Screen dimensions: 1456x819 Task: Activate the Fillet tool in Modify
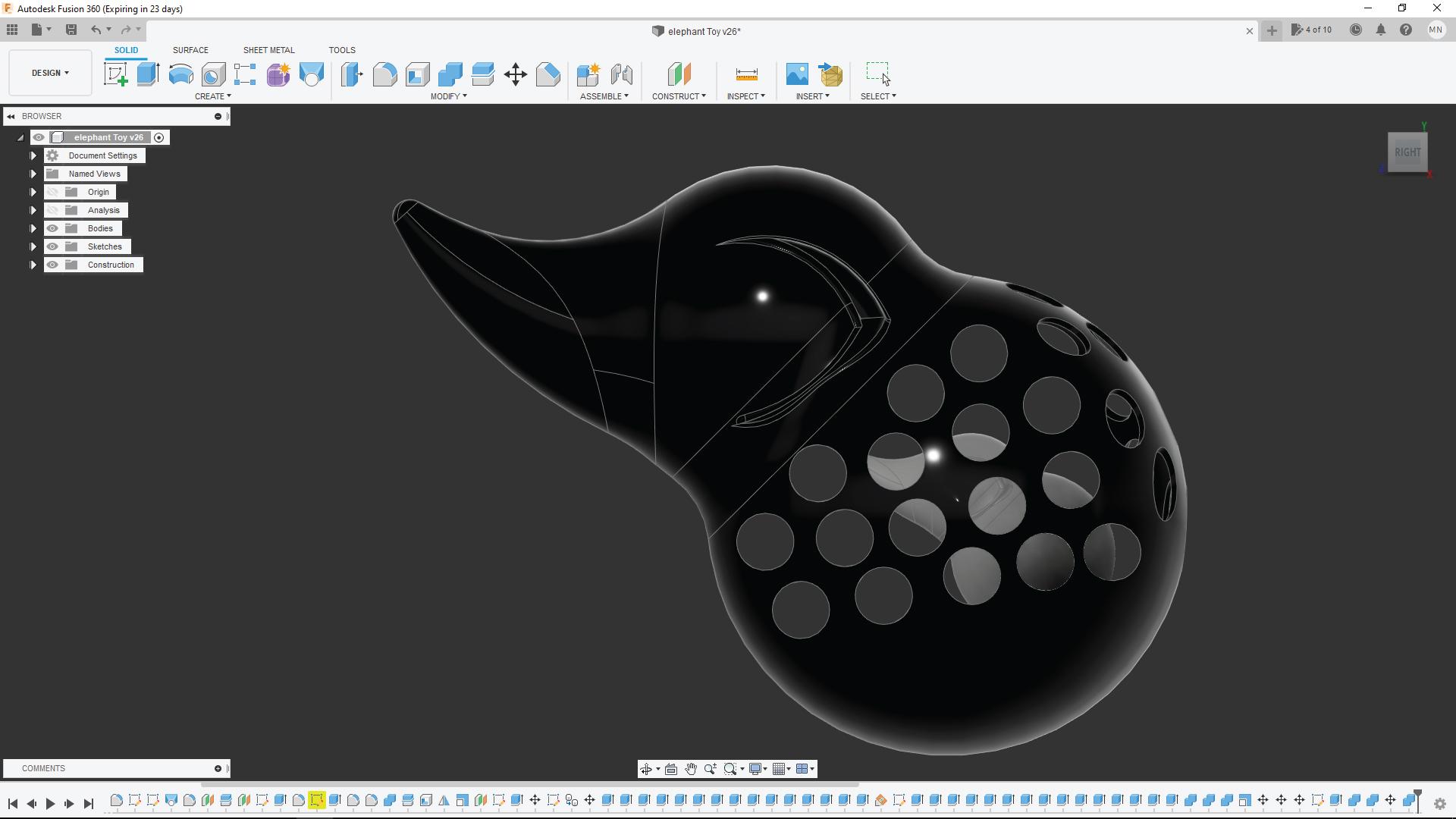pyautogui.click(x=384, y=73)
